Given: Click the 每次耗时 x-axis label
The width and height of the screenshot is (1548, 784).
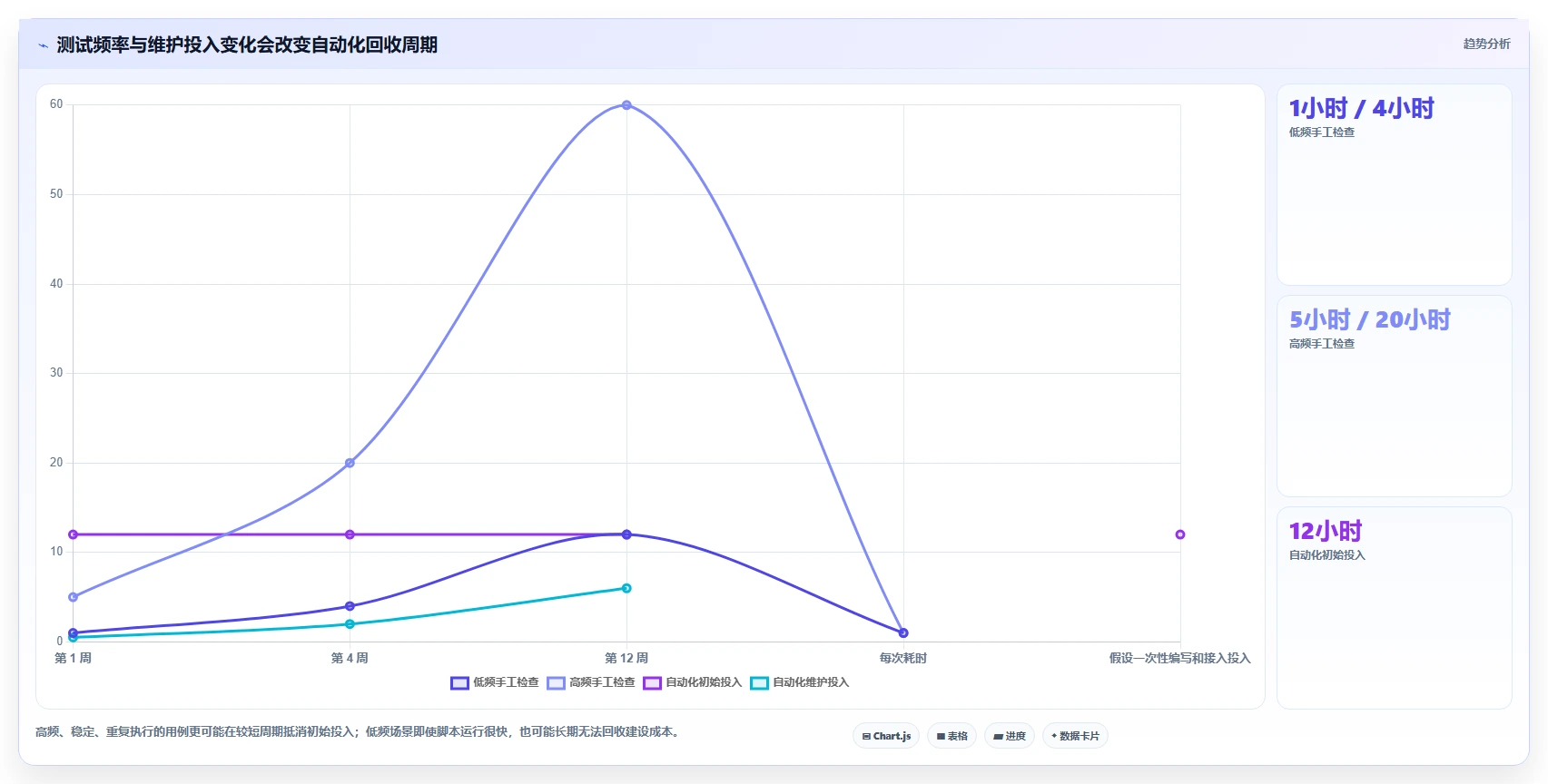Looking at the screenshot, I should point(903,658).
